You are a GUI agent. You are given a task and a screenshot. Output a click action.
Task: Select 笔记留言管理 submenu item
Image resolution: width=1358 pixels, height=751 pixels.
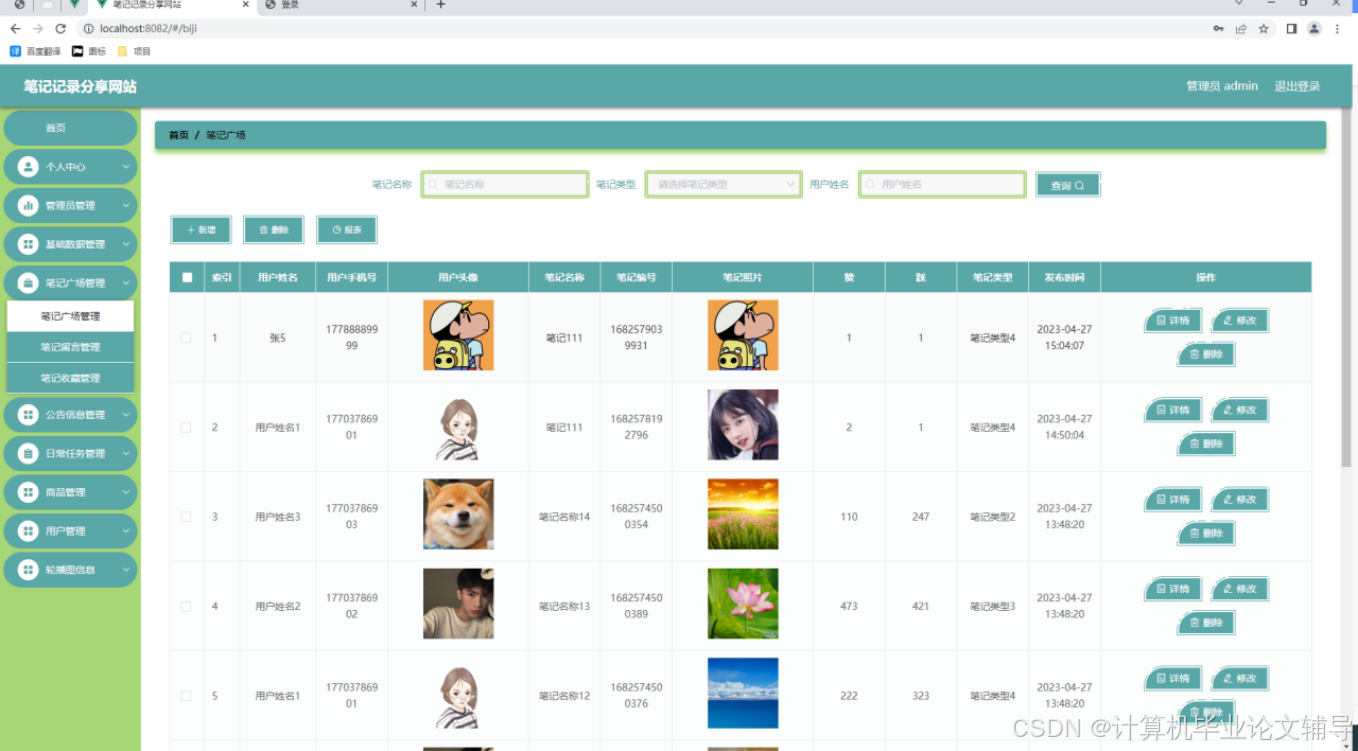click(x=70, y=347)
